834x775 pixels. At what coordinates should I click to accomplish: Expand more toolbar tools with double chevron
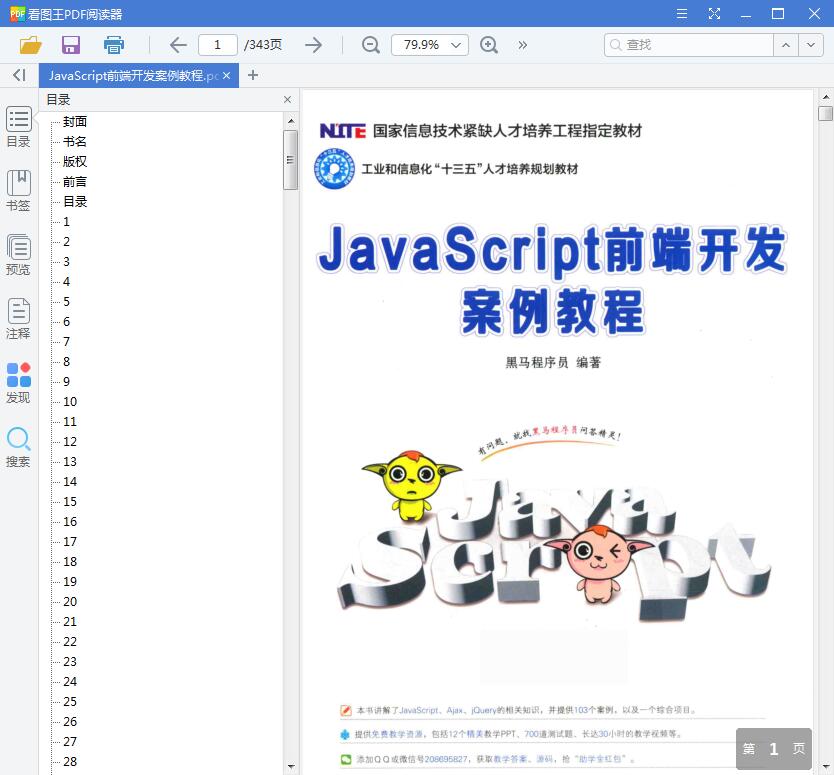pyautogui.click(x=522, y=45)
